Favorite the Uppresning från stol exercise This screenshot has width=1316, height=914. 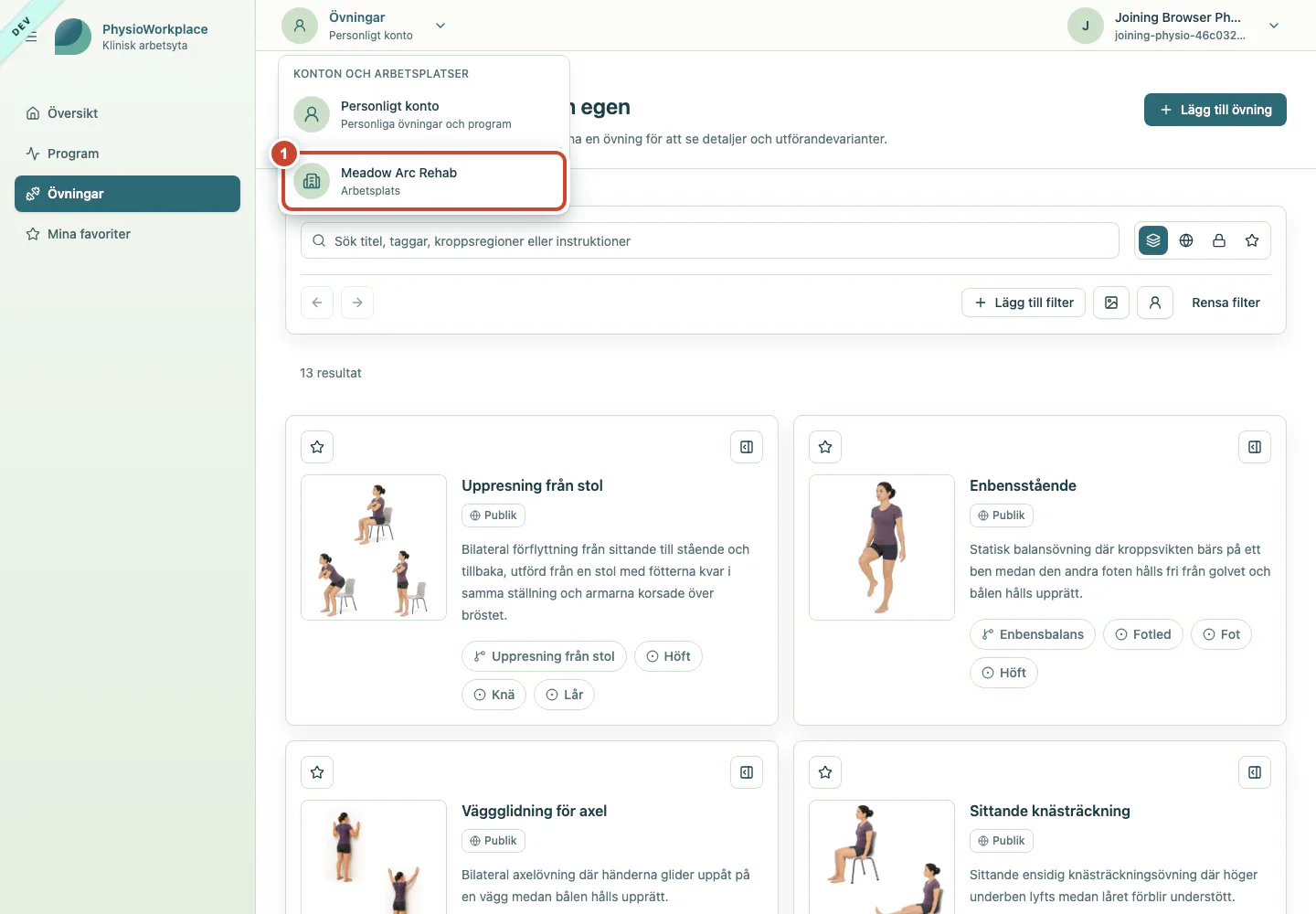point(317,447)
